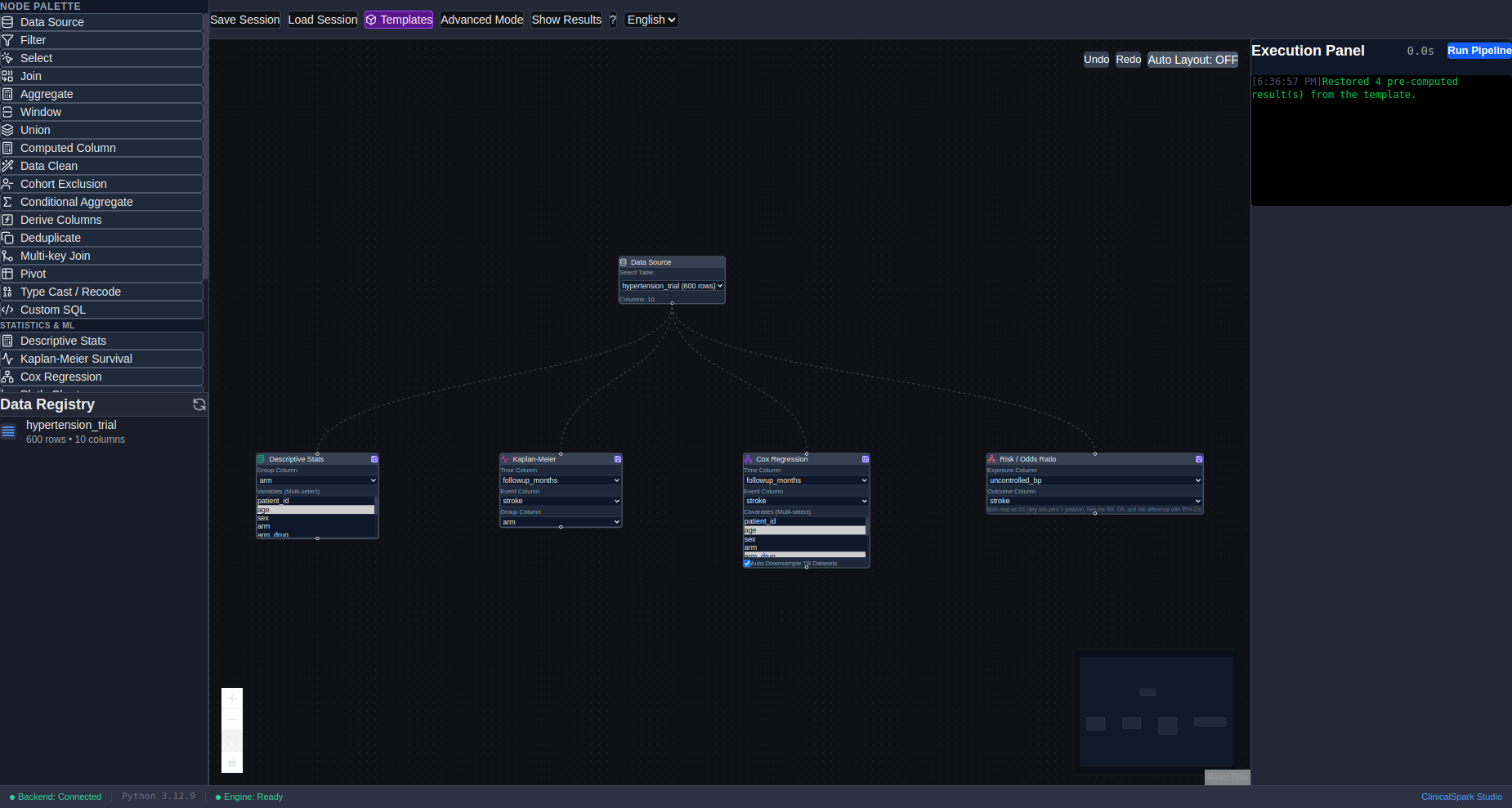1512x808 pixels.
Task: Click the Conditional Aggregate sigma icon
Action: click(x=7, y=202)
